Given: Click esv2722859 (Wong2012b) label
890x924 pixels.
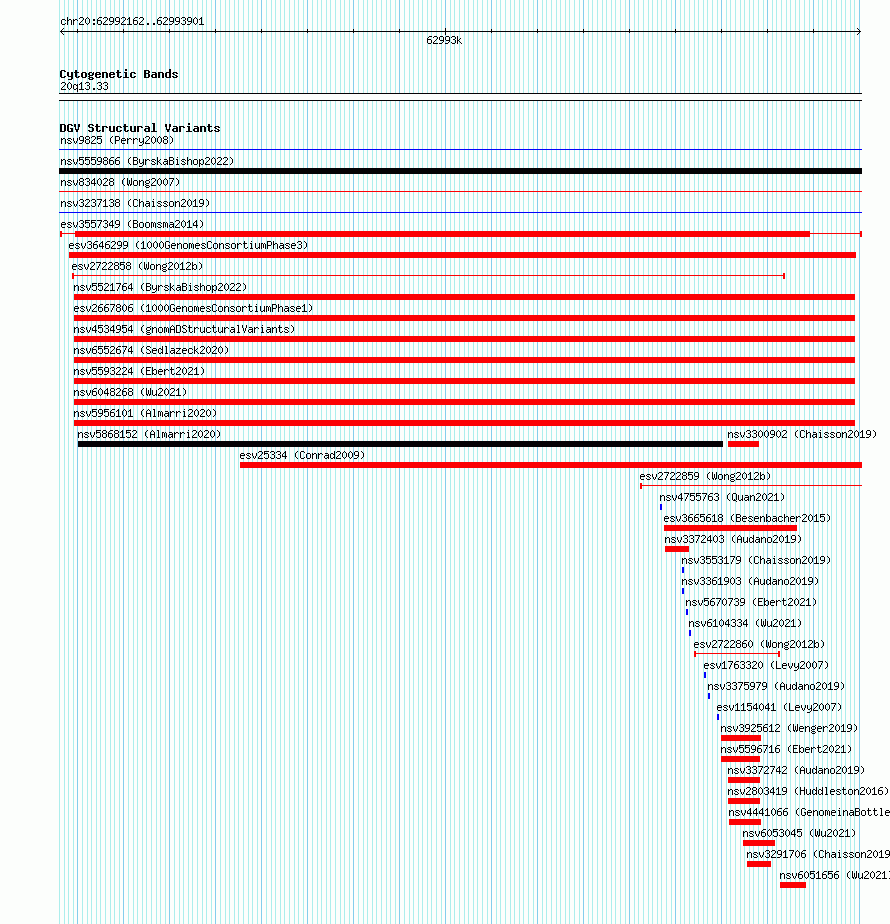Looking at the screenshot, I should (705, 476).
